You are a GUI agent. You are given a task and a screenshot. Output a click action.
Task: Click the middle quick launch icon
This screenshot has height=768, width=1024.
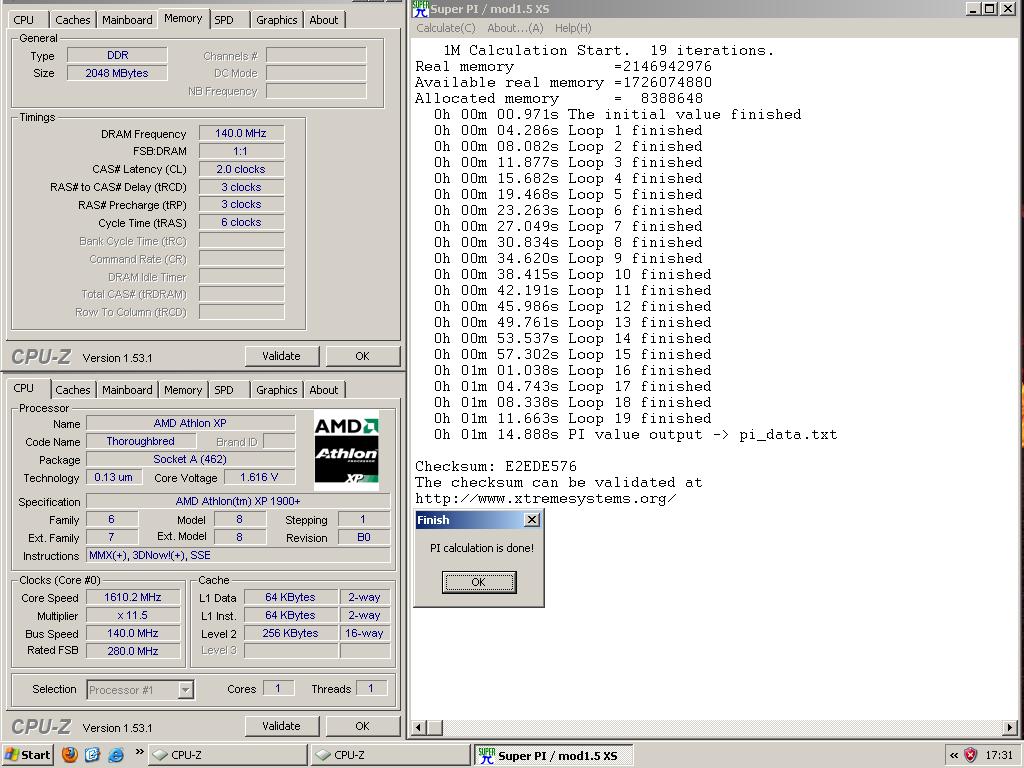(93, 755)
